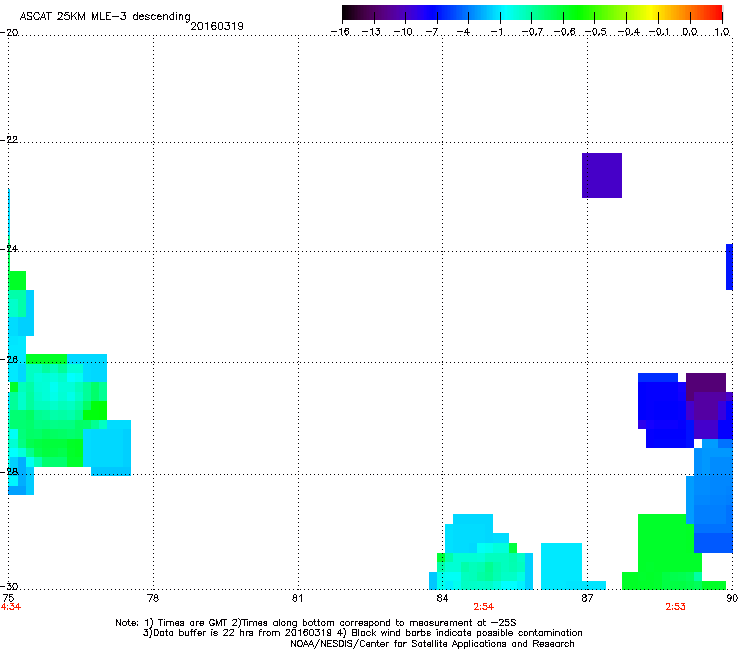Click the colorbar label -0.4
Image resolution: width=740 pixels, height=650 pixels.
pyautogui.click(x=628, y=32)
